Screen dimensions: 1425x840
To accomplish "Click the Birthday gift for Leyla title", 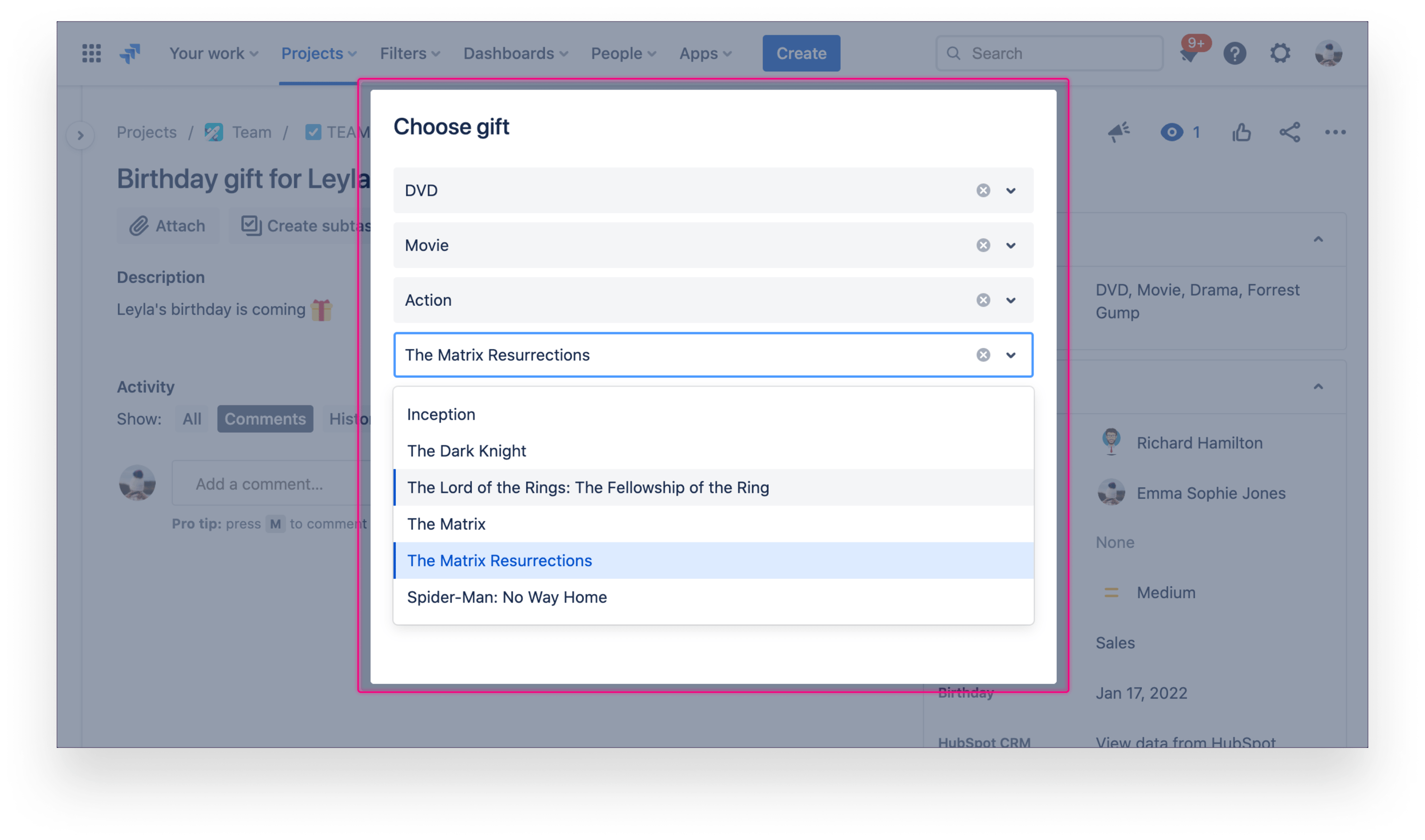I will coord(244,179).
